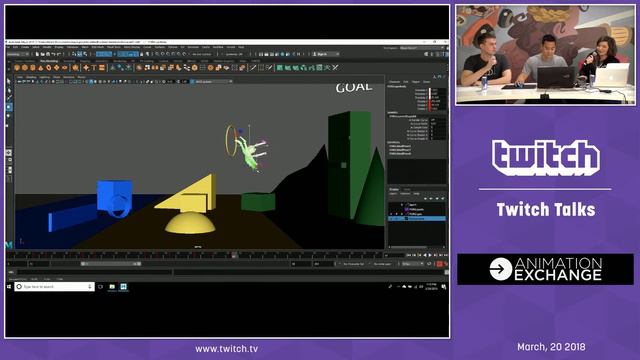Toggle Channel Box / Layer Editor panel icon
The width and height of the screenshot is (640, 360).
point(446,54)
